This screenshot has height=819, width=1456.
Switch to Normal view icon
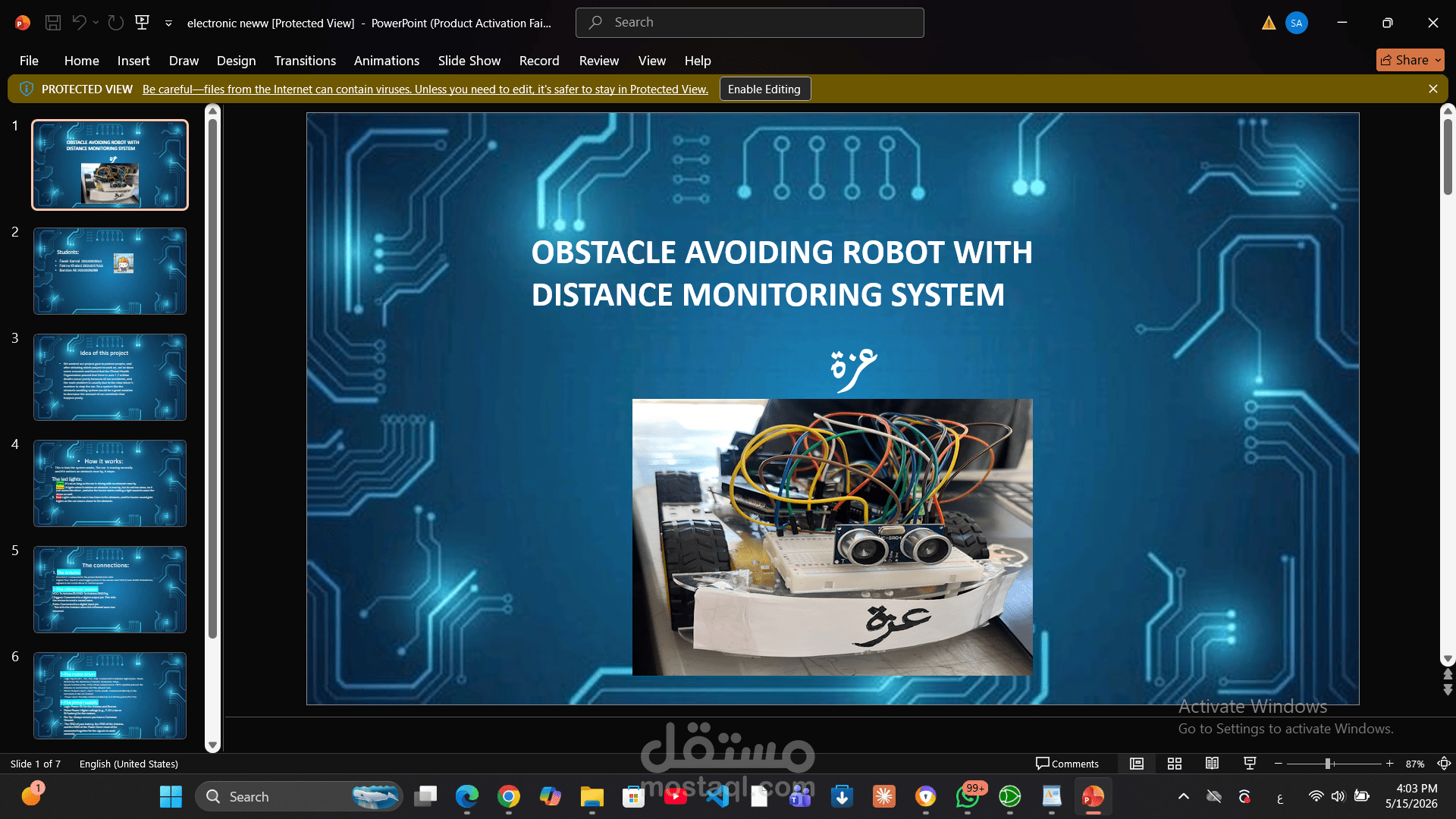[1137, 764]
